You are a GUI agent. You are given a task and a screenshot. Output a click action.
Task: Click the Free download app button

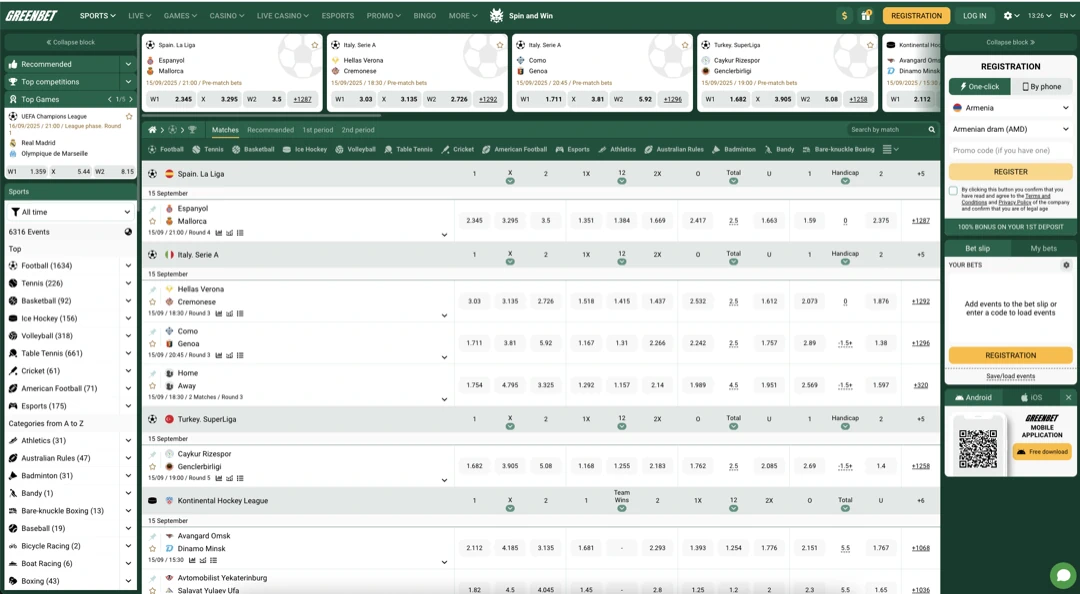tap(1042, 452)
